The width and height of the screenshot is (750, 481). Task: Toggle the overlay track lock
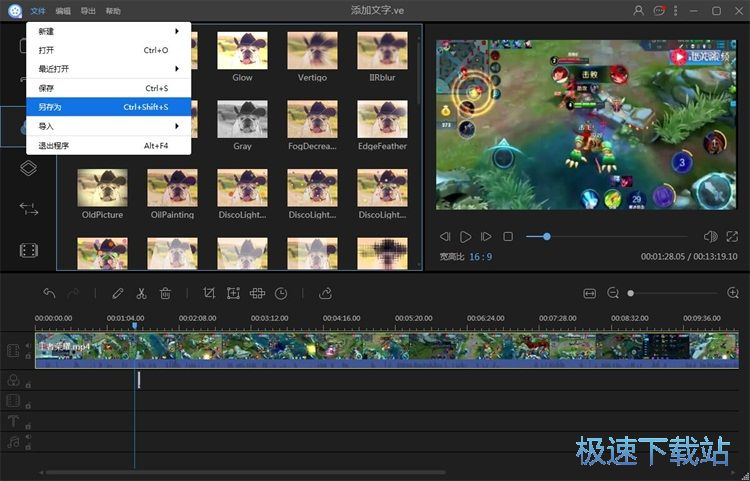click(28, 406)
